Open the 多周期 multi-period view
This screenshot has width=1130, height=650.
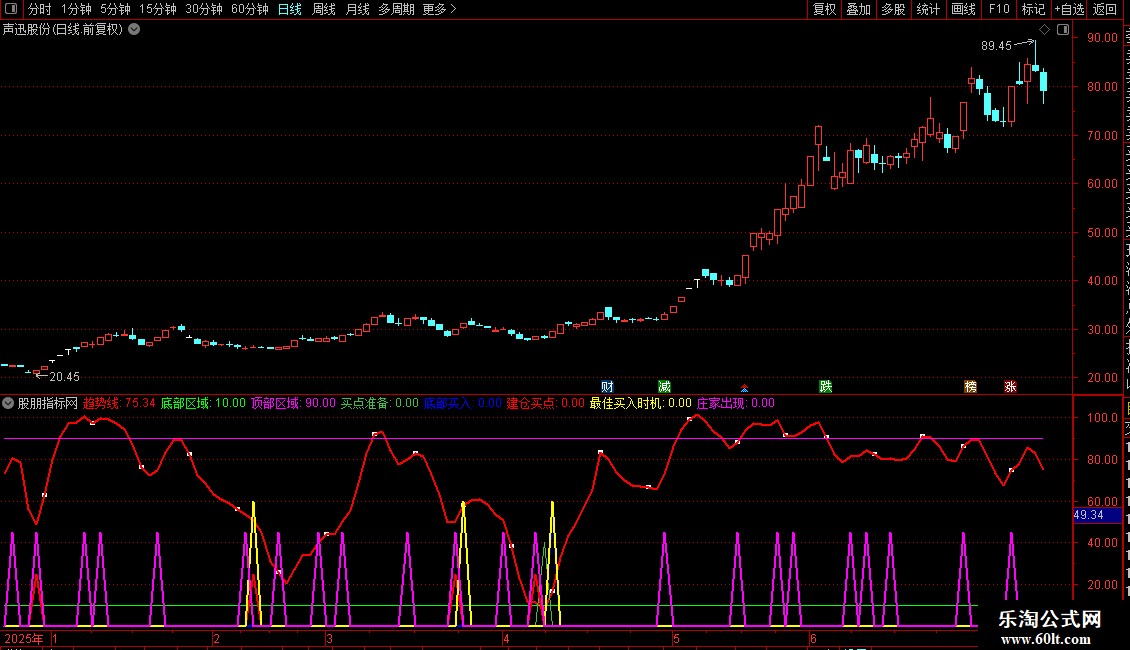[396, 9]
